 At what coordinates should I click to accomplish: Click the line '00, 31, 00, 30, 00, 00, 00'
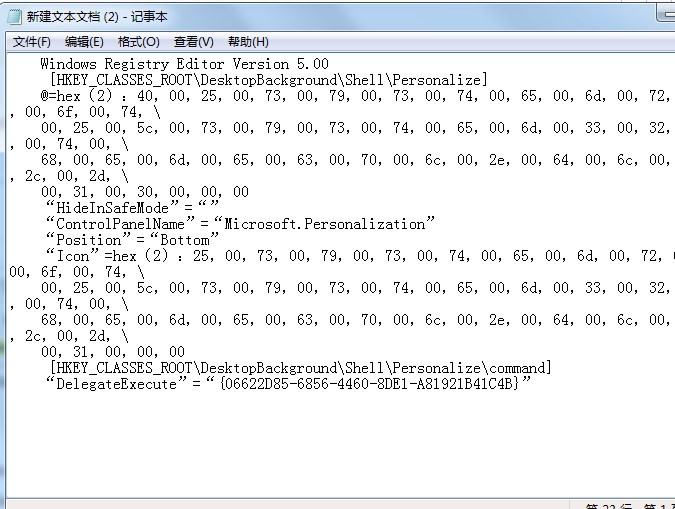point(145,192)
